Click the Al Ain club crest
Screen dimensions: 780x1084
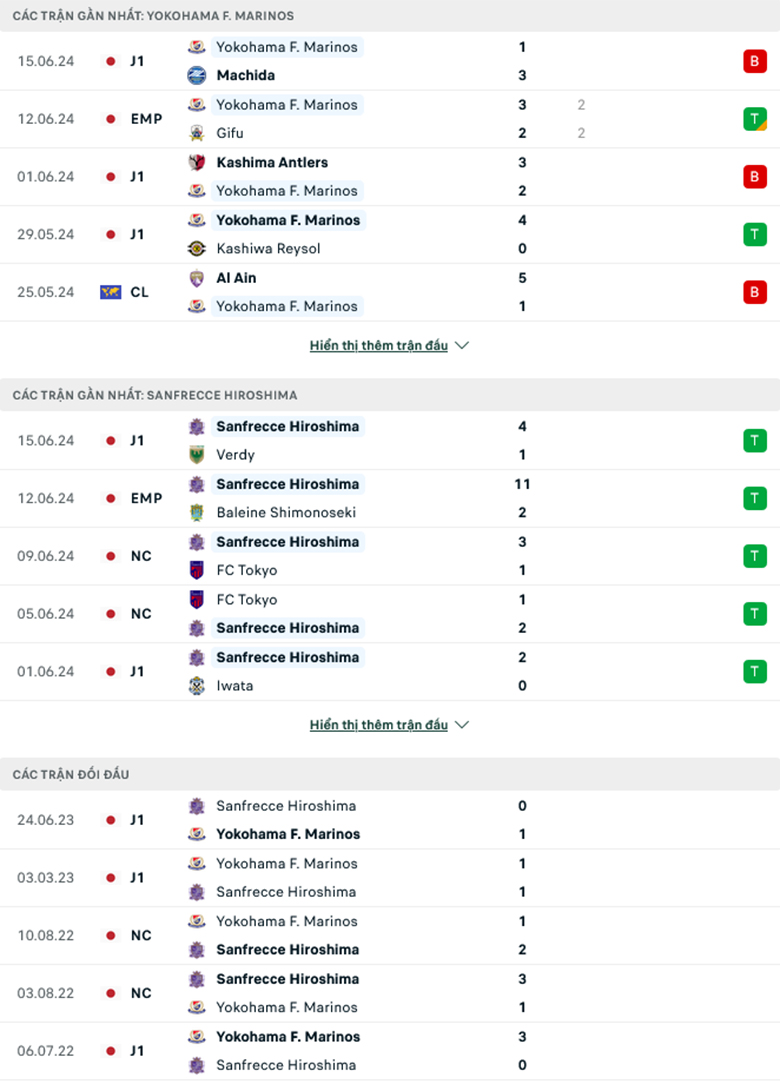tap(196, 278)
